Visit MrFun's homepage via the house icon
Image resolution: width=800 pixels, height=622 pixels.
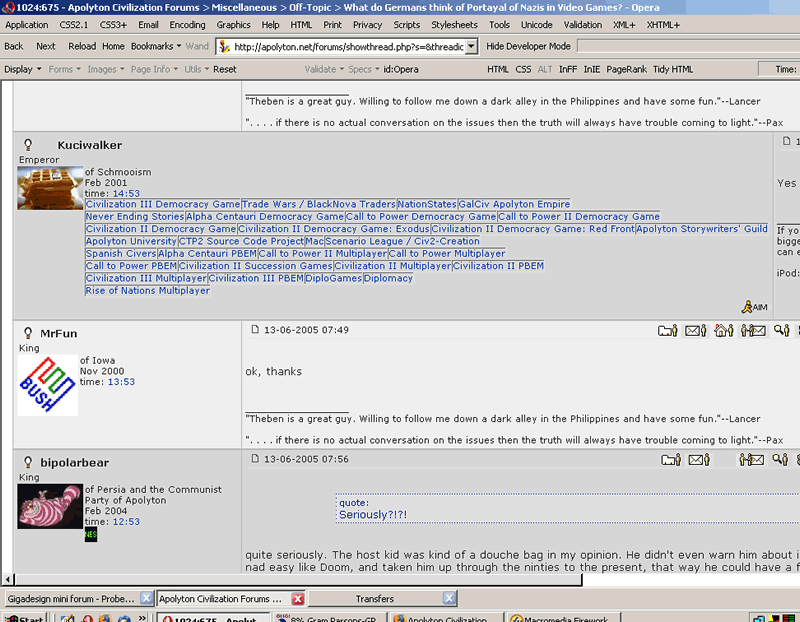tap(723, 331)
